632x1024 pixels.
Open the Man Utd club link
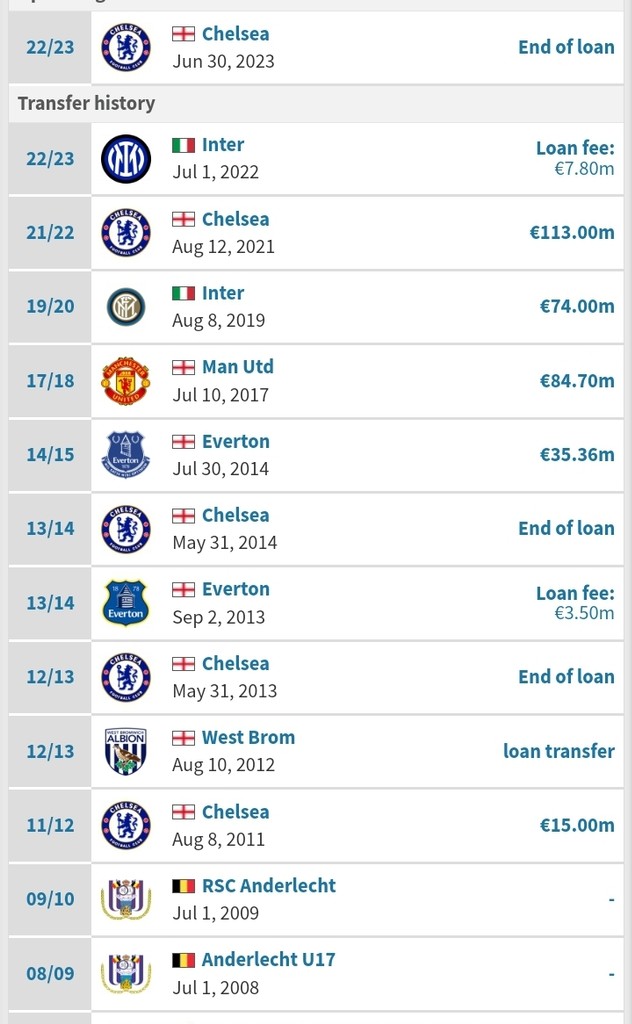(238, 367)
